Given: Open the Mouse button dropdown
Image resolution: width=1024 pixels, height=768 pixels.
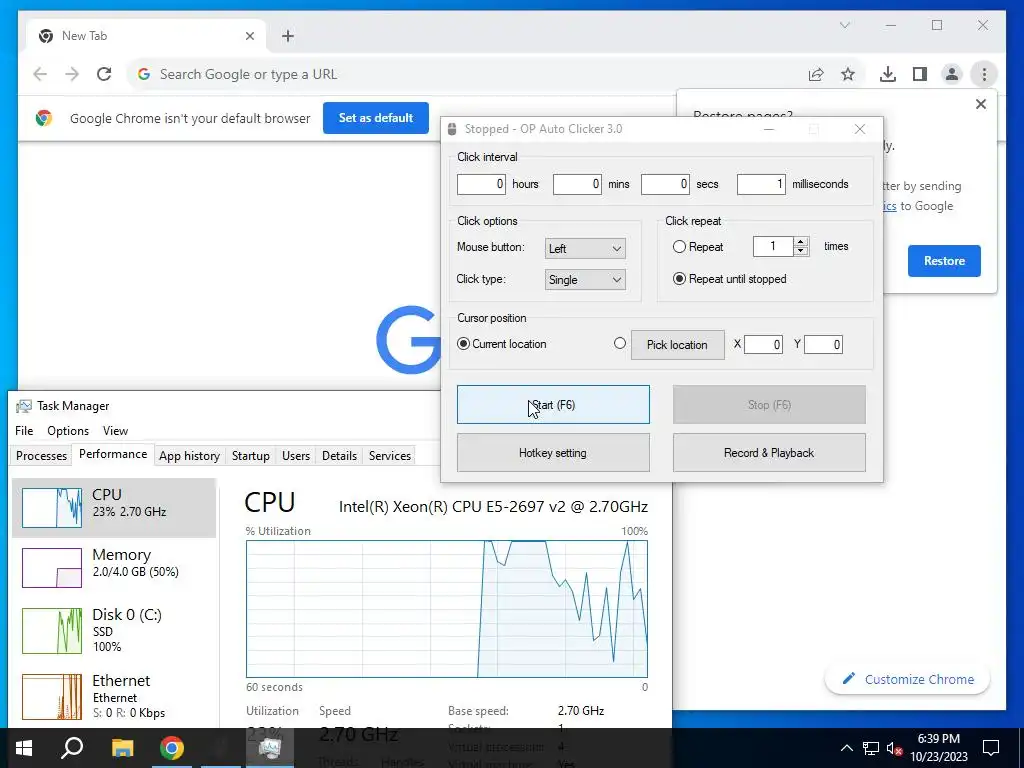Looking at the screenshot, I should (x=585, y=248).
